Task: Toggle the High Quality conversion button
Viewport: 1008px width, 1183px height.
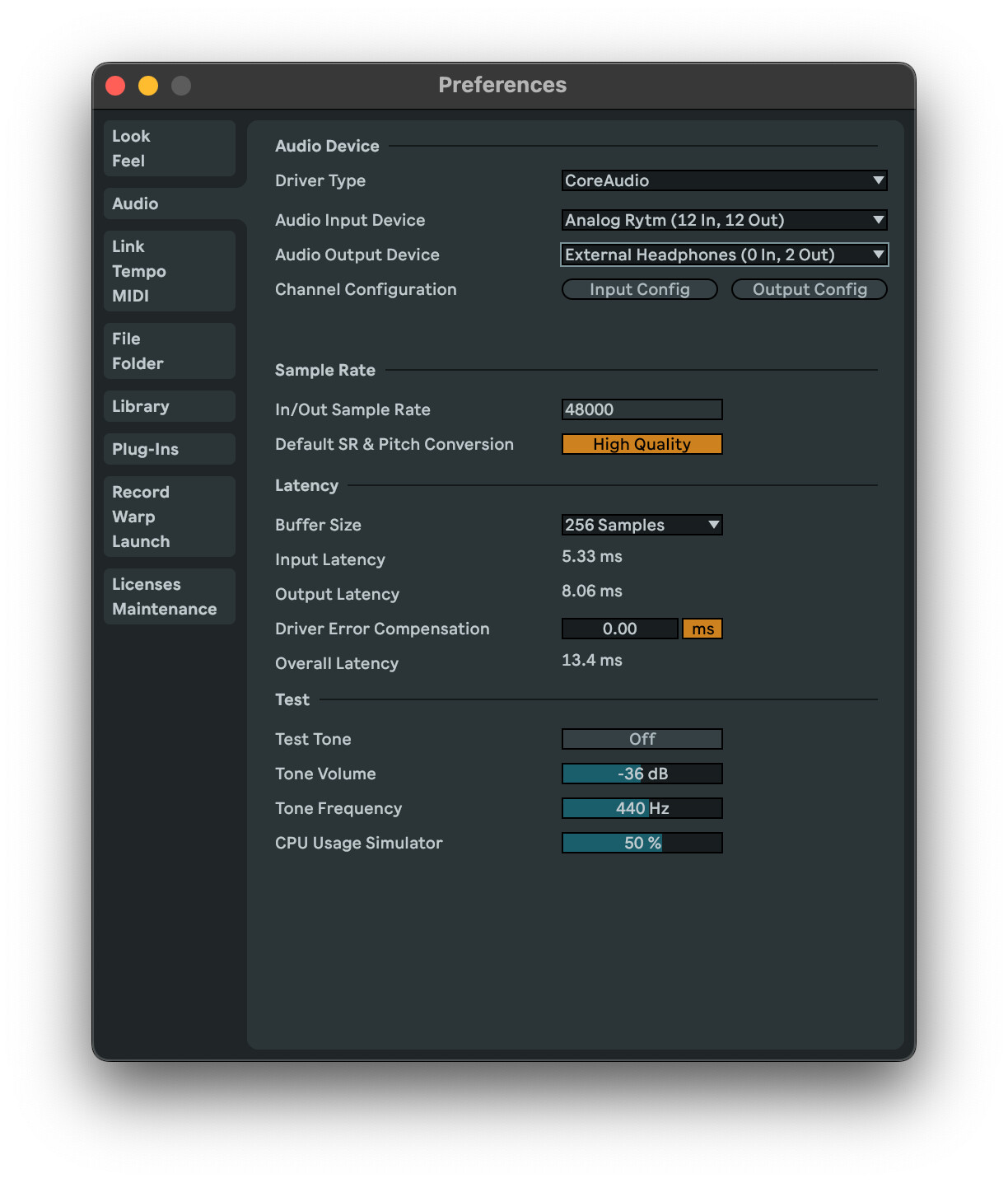Action: click(641, 444)
